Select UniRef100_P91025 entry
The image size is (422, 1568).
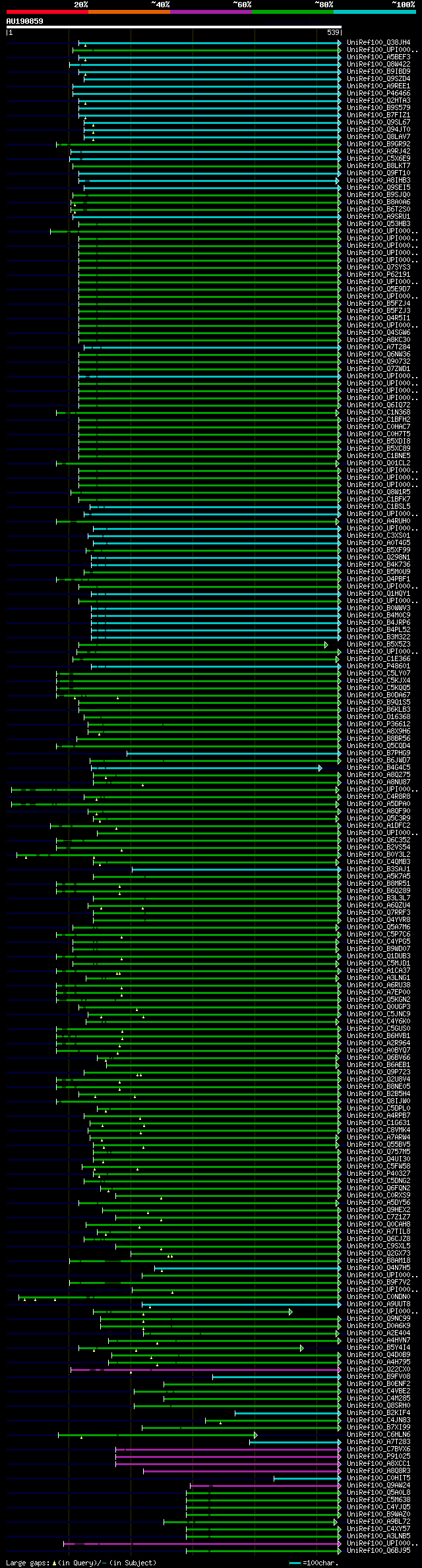coord(378,1457)
